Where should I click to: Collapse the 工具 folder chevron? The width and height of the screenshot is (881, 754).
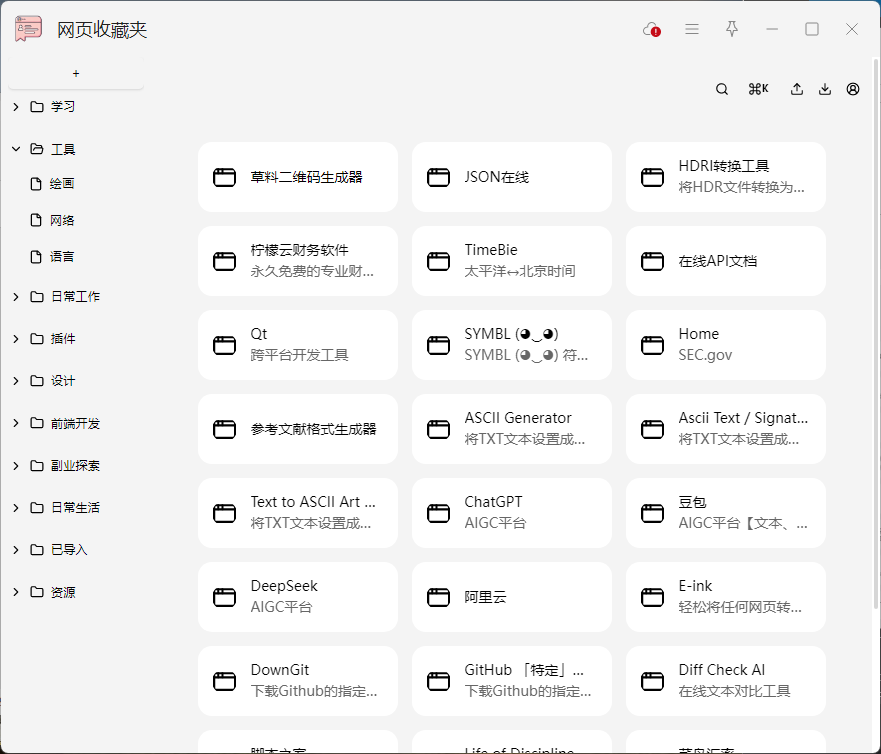(16, 149)
